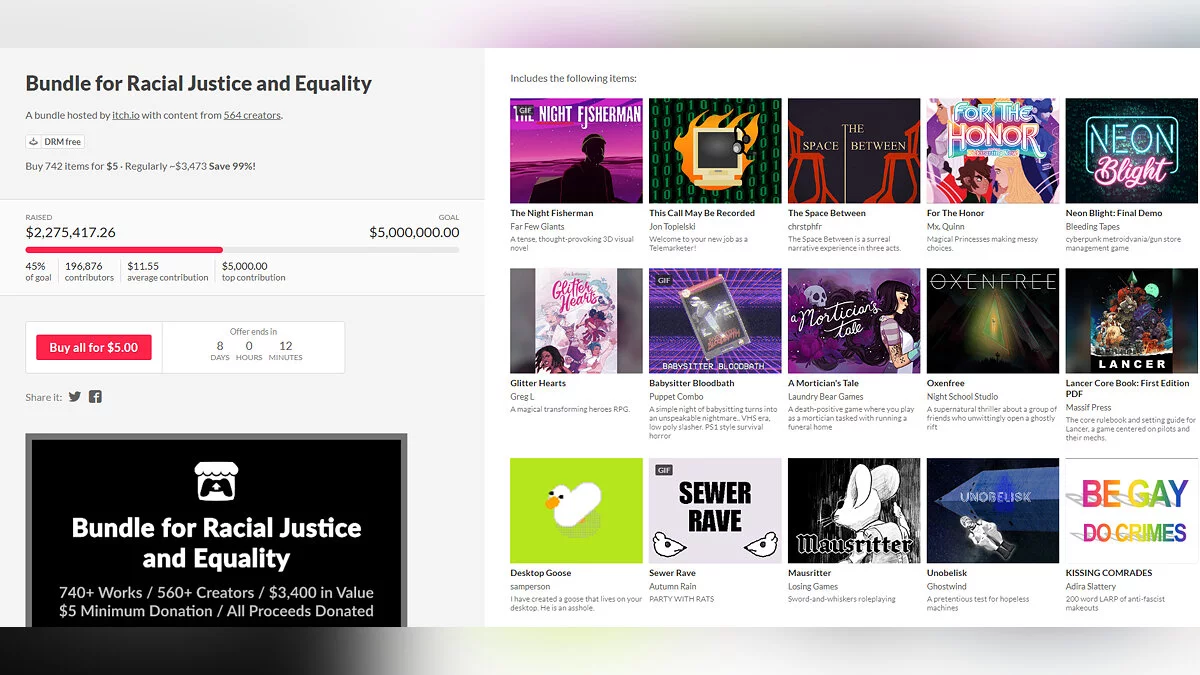This screenshot has width=1200, height=675.
Task: Click the raised amount $2,275,417.26
Action: (71, 232)
